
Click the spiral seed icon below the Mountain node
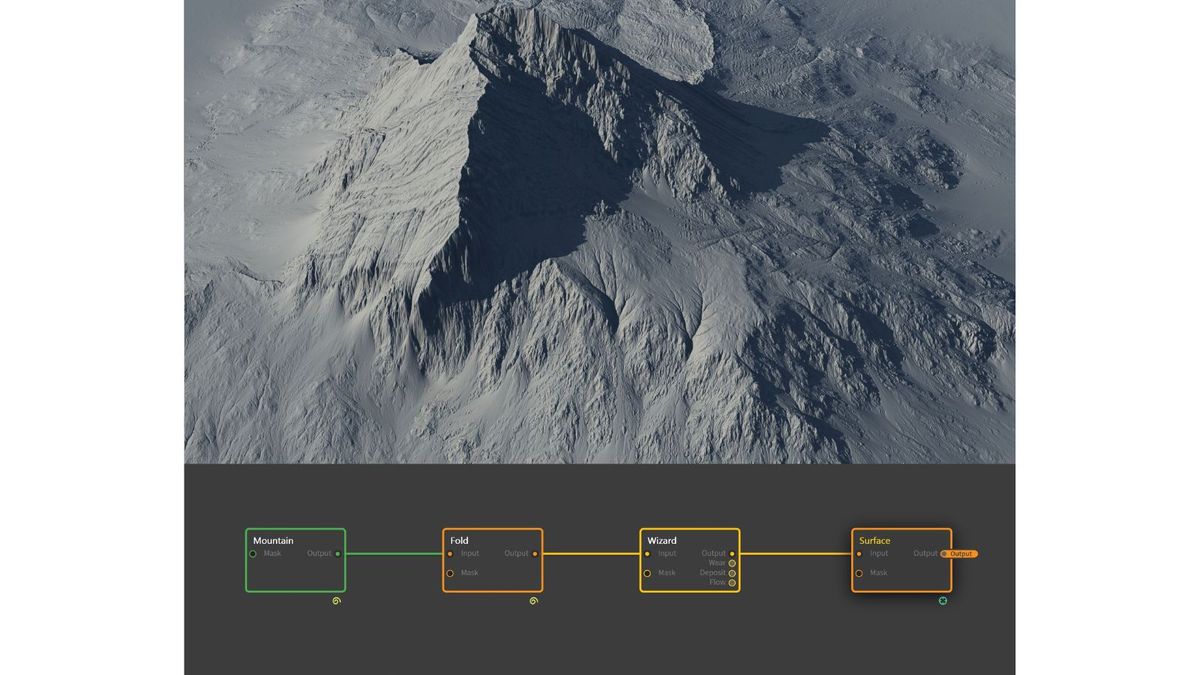click(336, 600)
